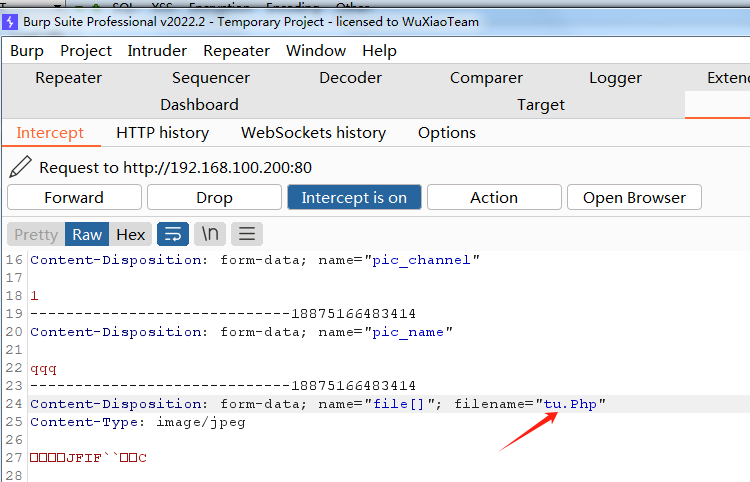
Task: Open the Action button menu
Action: pyautogui.click(x=494, y=197)
